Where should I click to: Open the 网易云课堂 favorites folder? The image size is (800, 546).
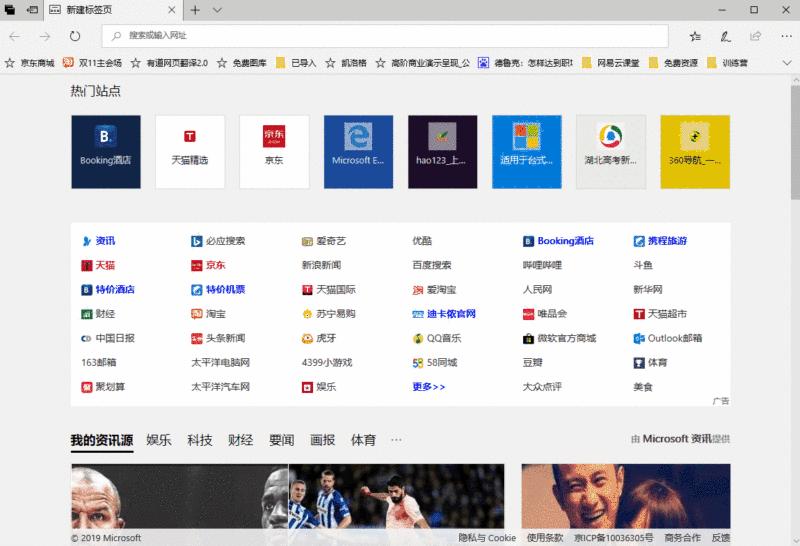pos(611,63)
